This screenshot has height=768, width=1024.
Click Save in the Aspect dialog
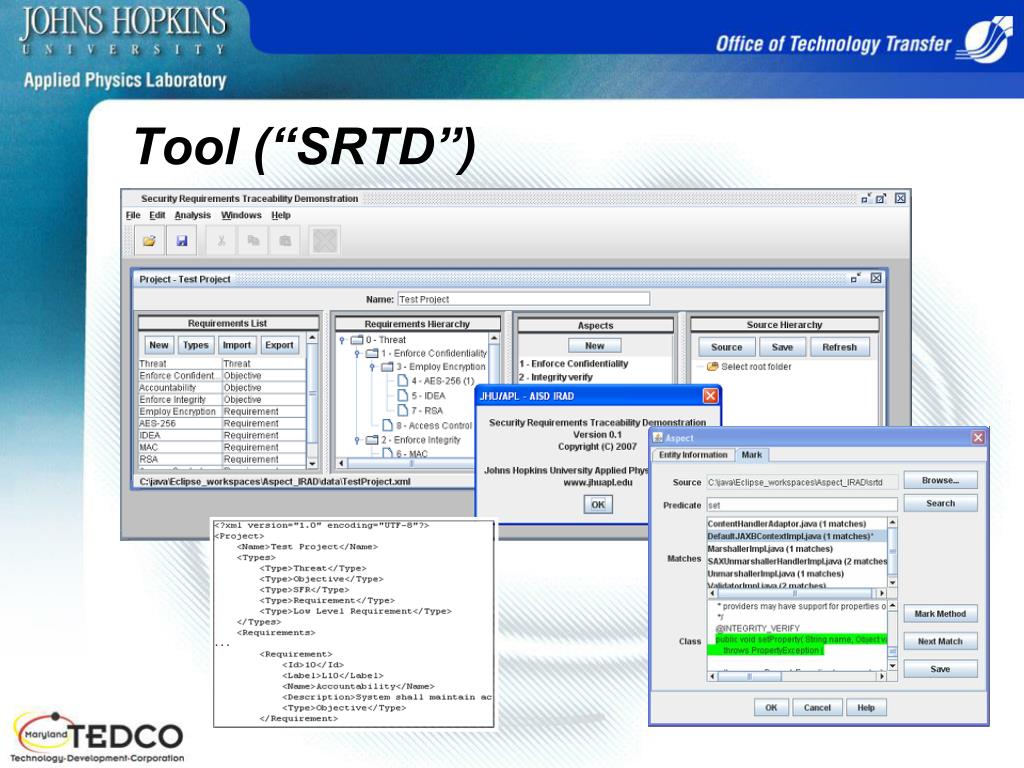940,669
